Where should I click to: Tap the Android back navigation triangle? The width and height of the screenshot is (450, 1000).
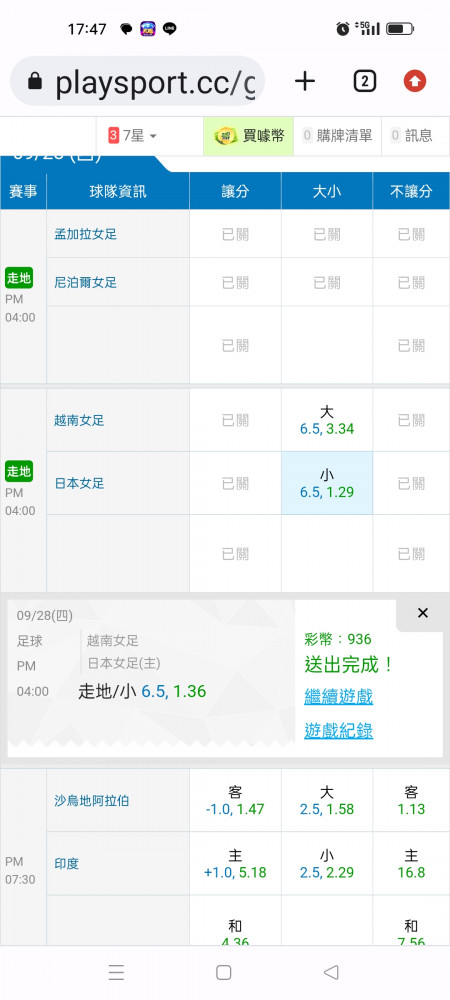(331, 972)
